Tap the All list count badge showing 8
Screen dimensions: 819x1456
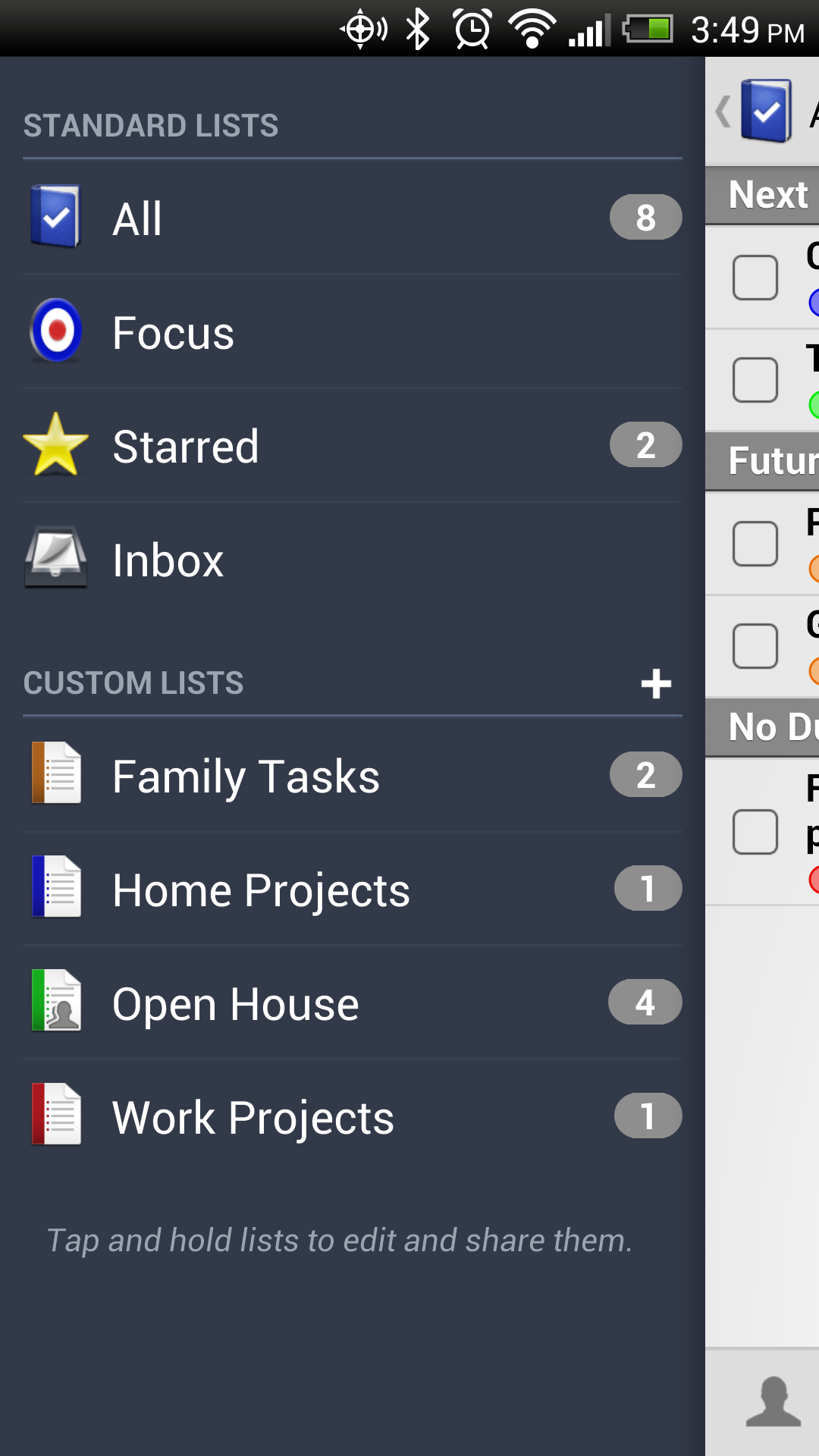645,218
